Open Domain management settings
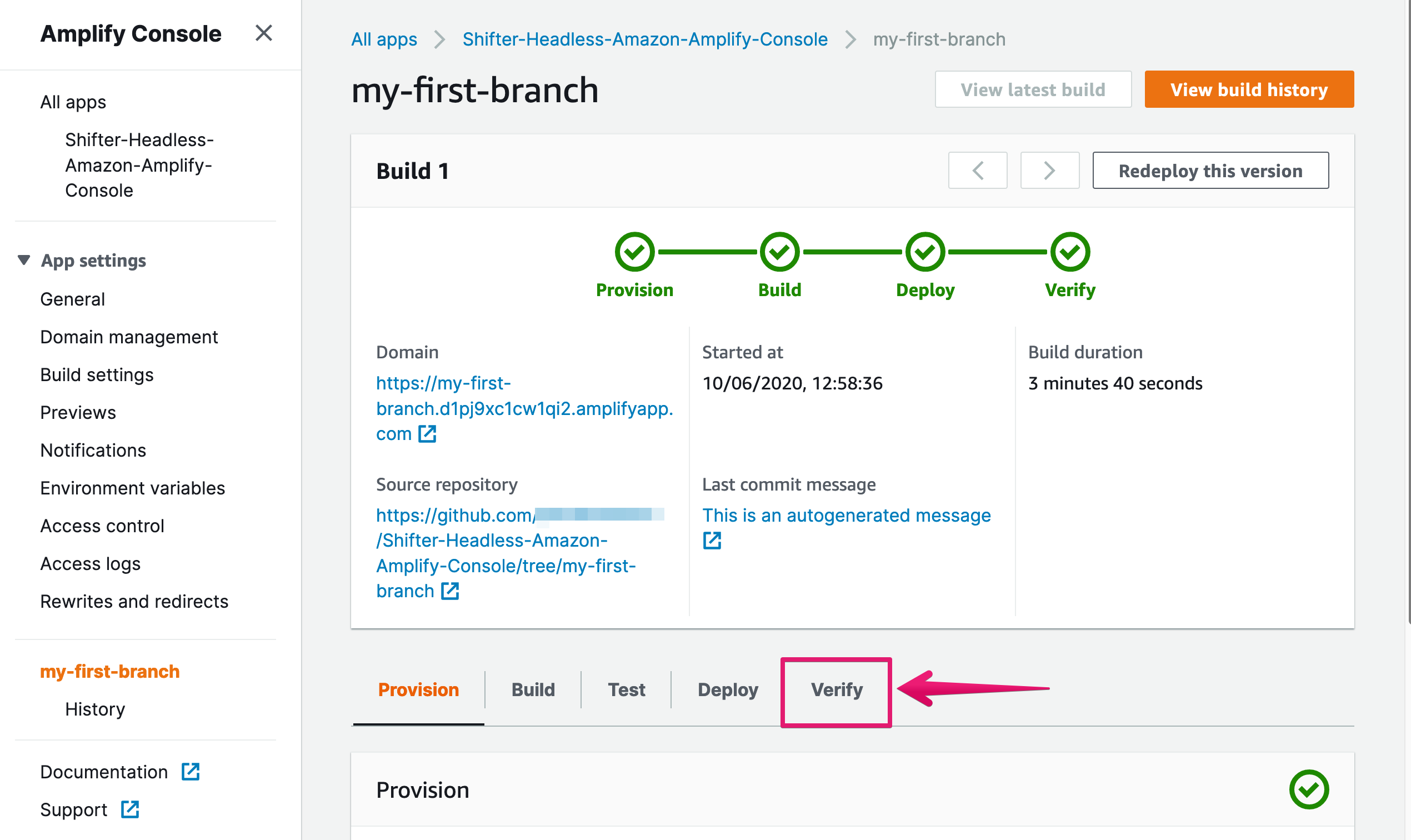This screenshot has height=840, width=1411. [x=129, y=337]
